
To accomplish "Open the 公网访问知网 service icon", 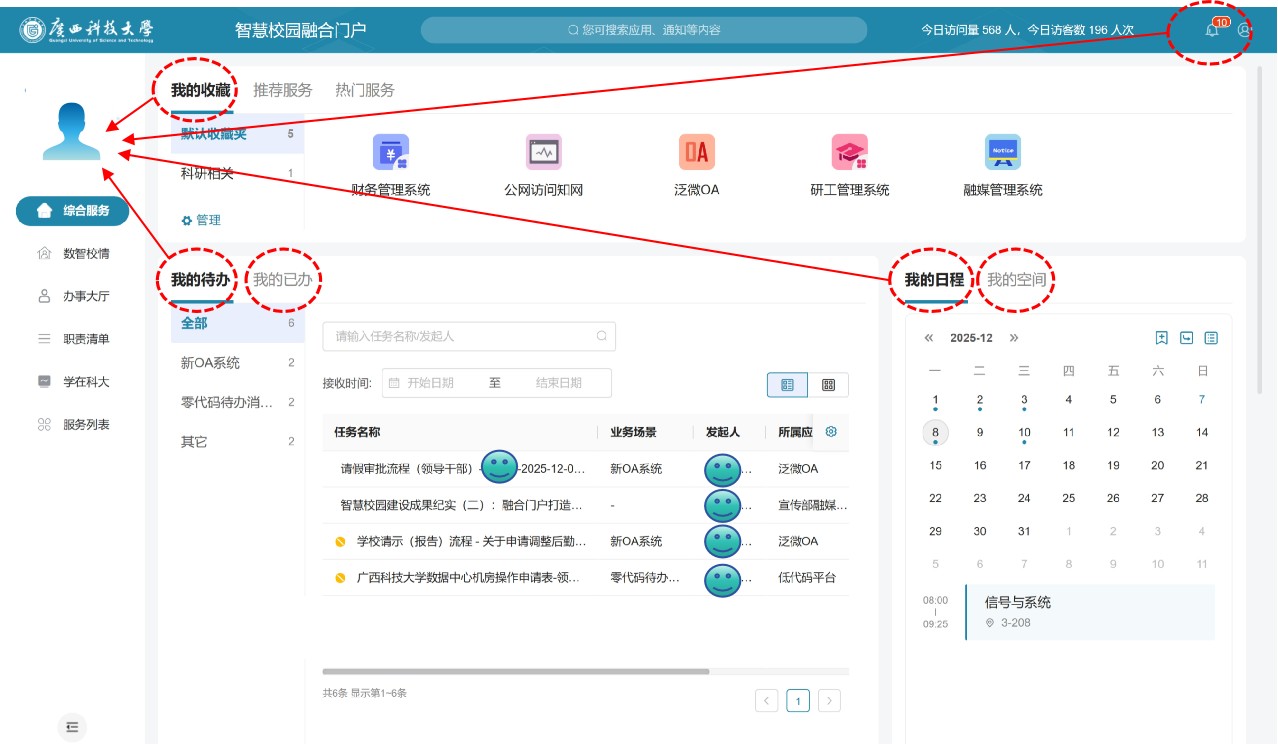I will pyautogui.click(x=543, y=153).
